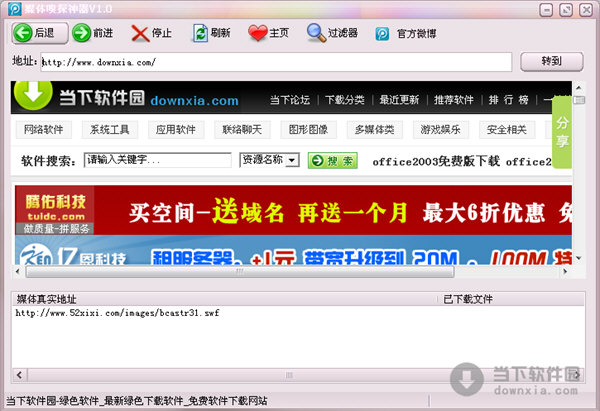Visit 官方微博 from the toolbar

click(406, 34)
